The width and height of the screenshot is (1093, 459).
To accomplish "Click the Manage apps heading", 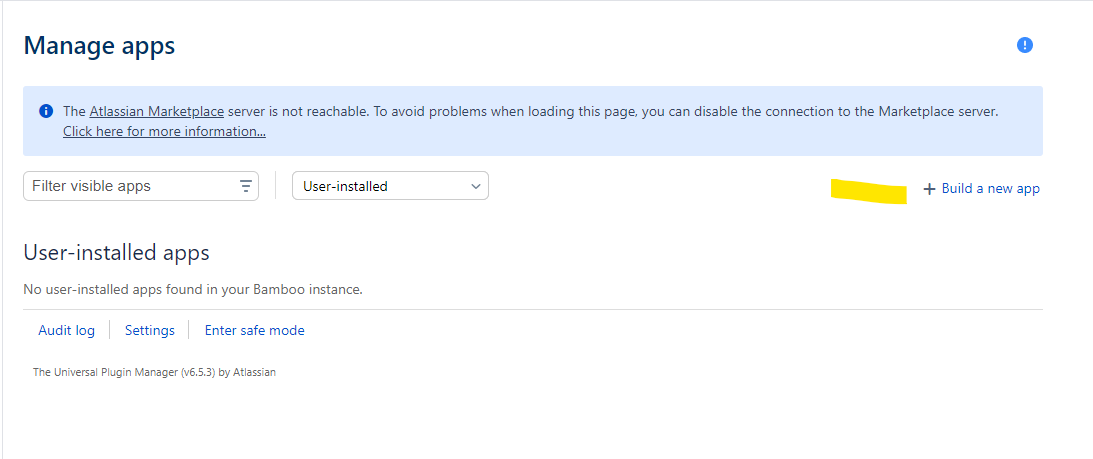I will coord(100,46).
